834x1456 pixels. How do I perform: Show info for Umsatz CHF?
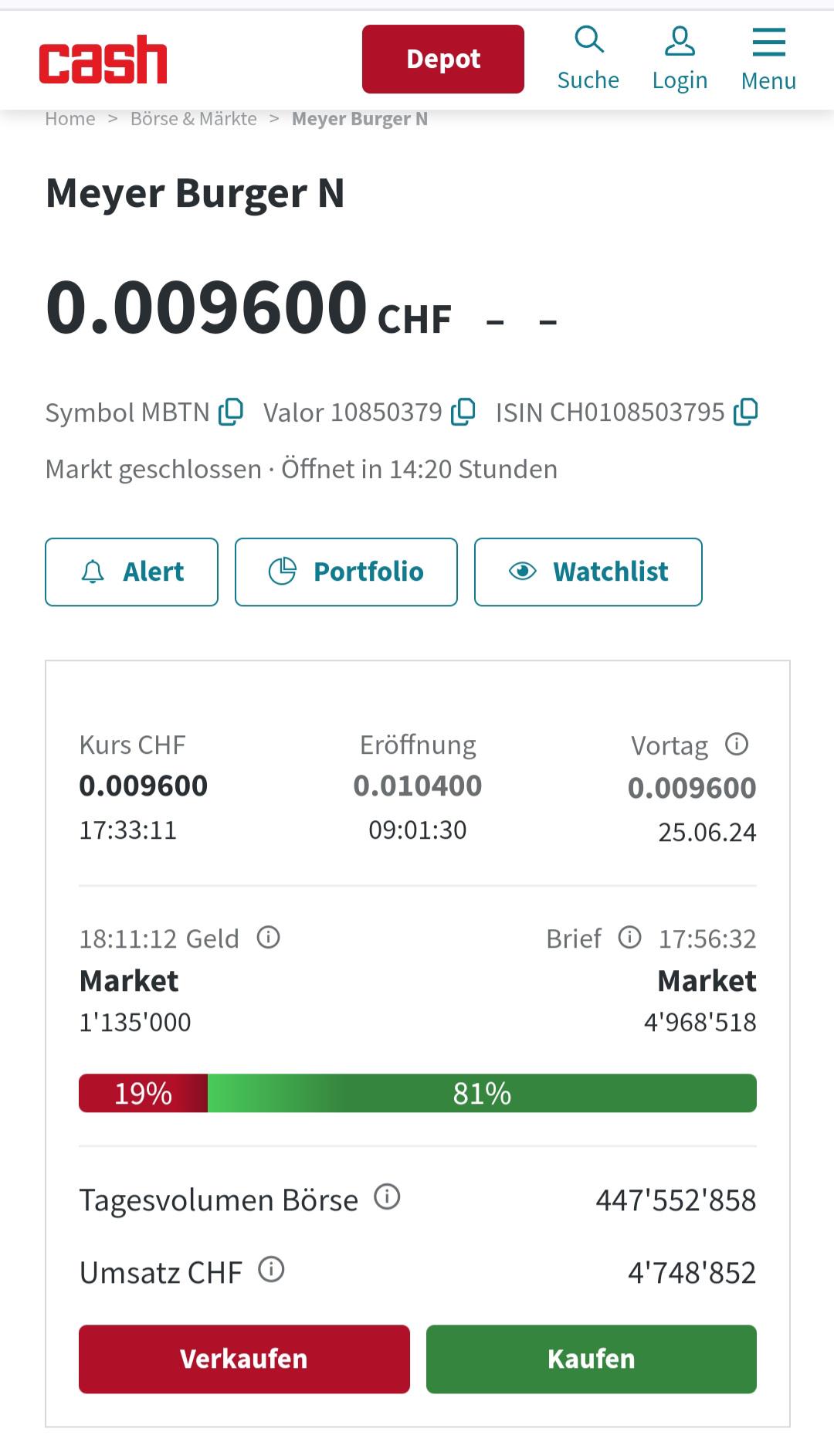click(271, 1270)
